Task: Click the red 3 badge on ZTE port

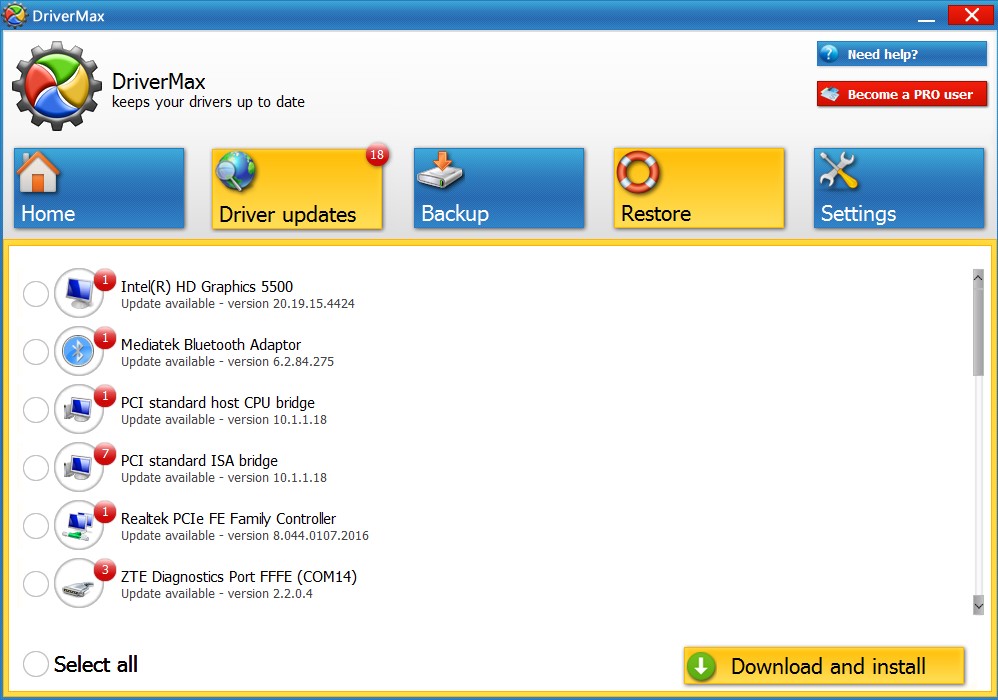Action: coord(105,570)
